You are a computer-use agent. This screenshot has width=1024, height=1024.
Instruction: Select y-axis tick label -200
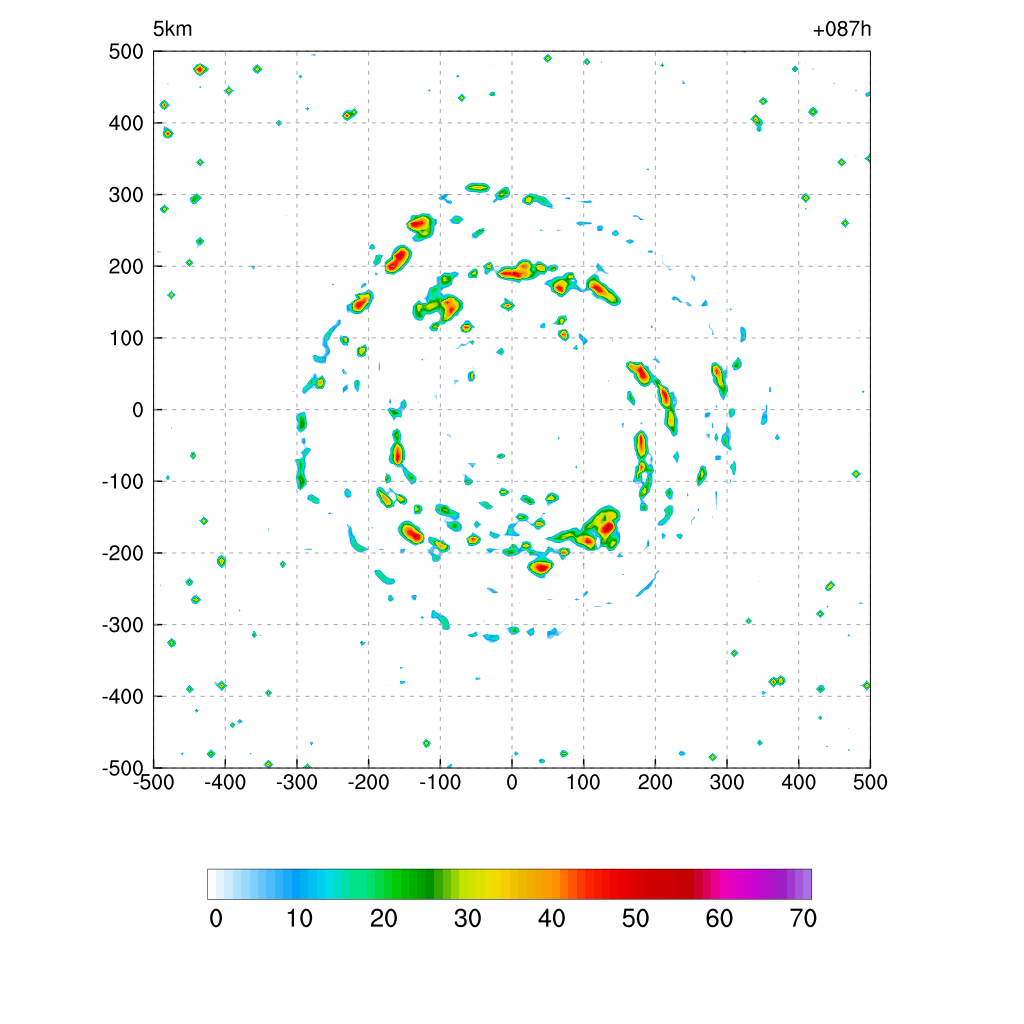point(123,554)
